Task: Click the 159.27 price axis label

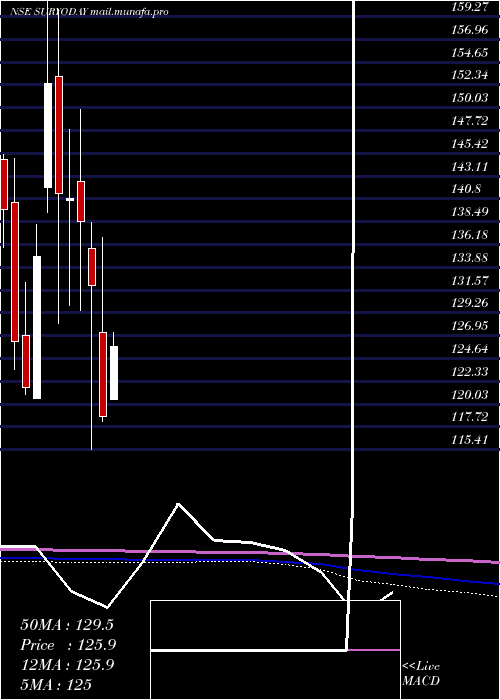Action: click(470, 7)
